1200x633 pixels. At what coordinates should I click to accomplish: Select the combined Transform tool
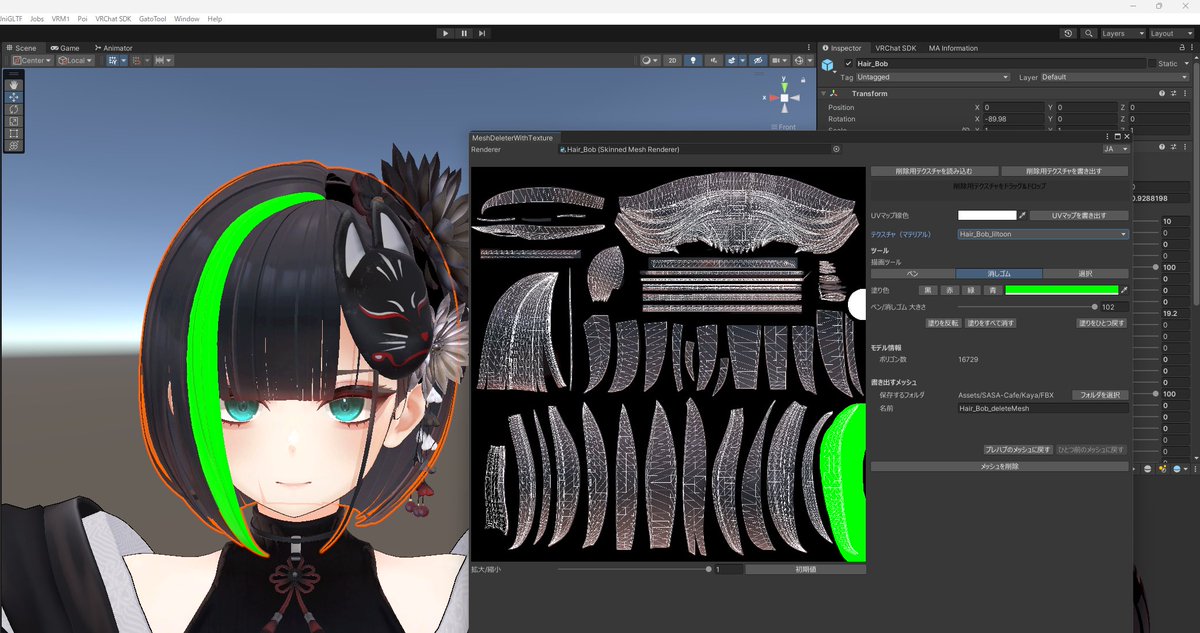[14, 145]
